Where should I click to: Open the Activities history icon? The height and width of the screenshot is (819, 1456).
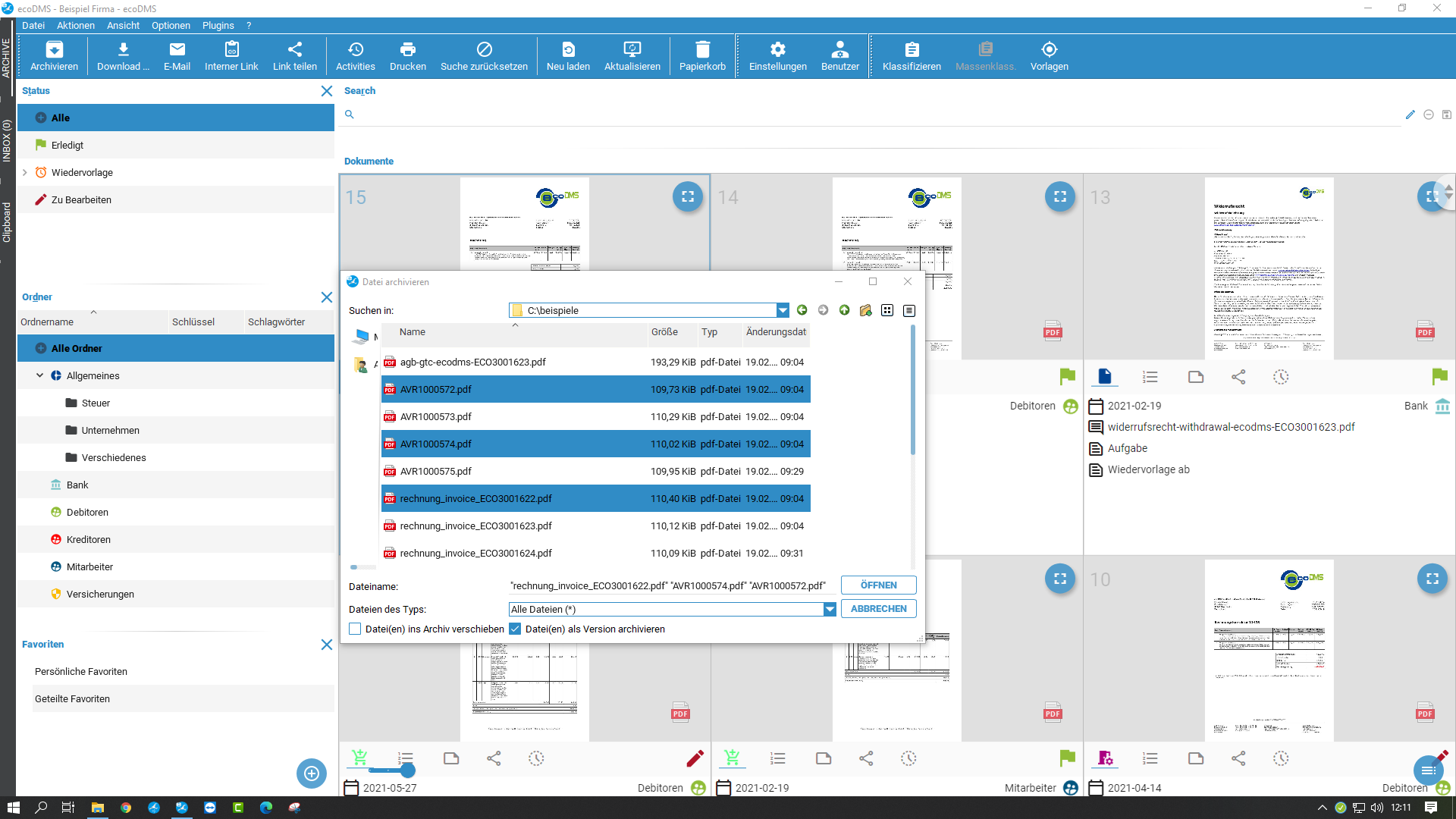click(x=355, y=56)
